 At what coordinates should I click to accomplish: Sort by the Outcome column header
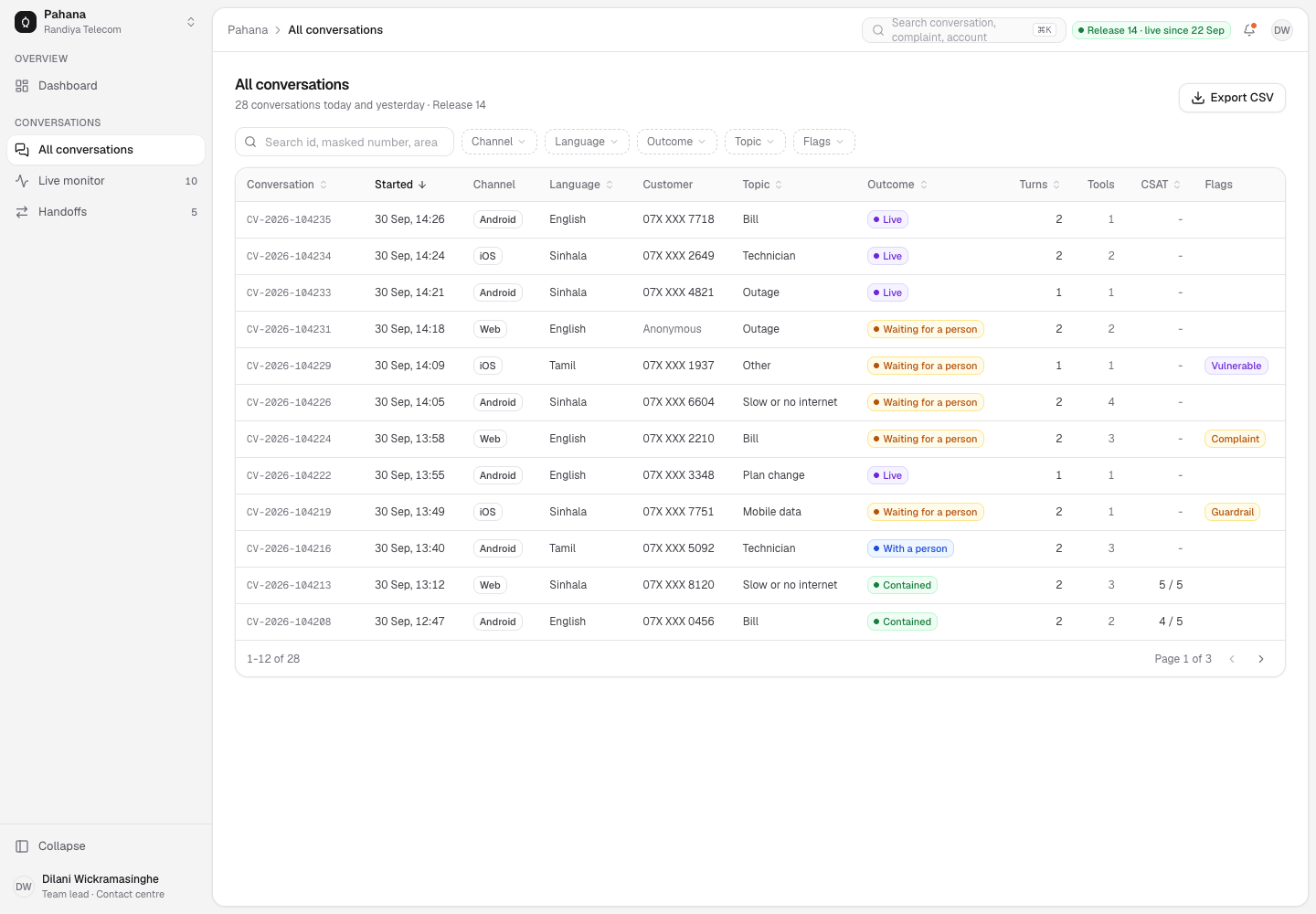(897, 185)
